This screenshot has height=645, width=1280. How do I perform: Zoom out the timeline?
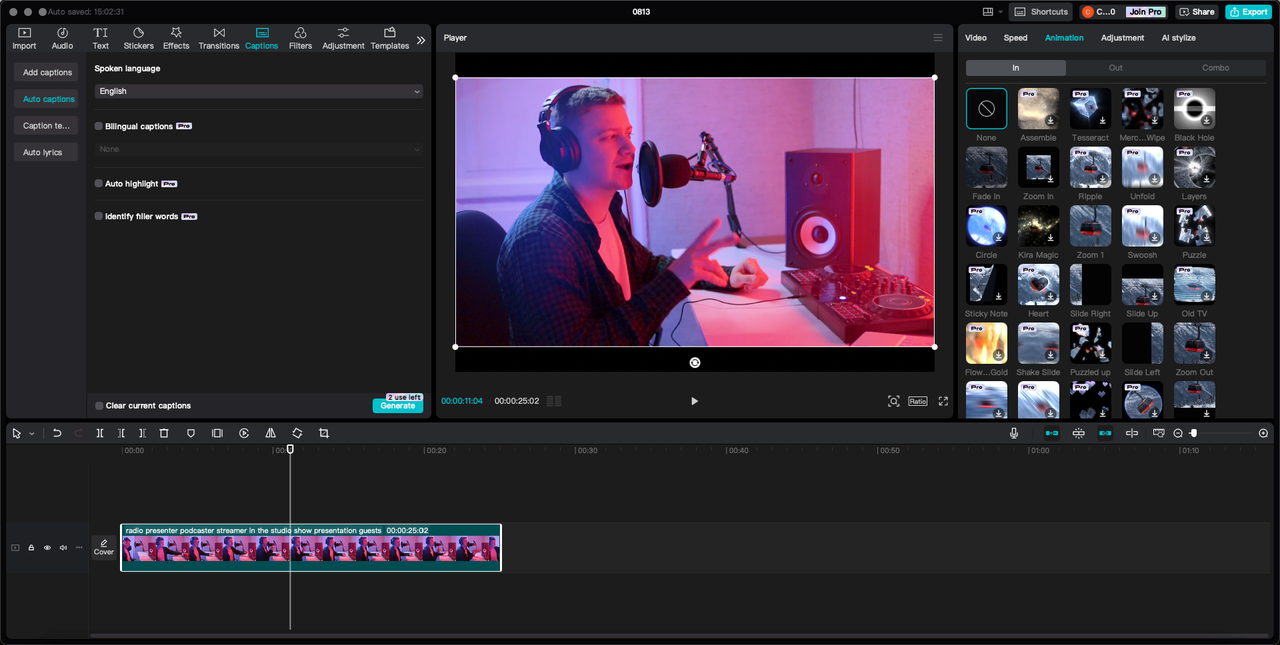click(x=1178, y=433)
